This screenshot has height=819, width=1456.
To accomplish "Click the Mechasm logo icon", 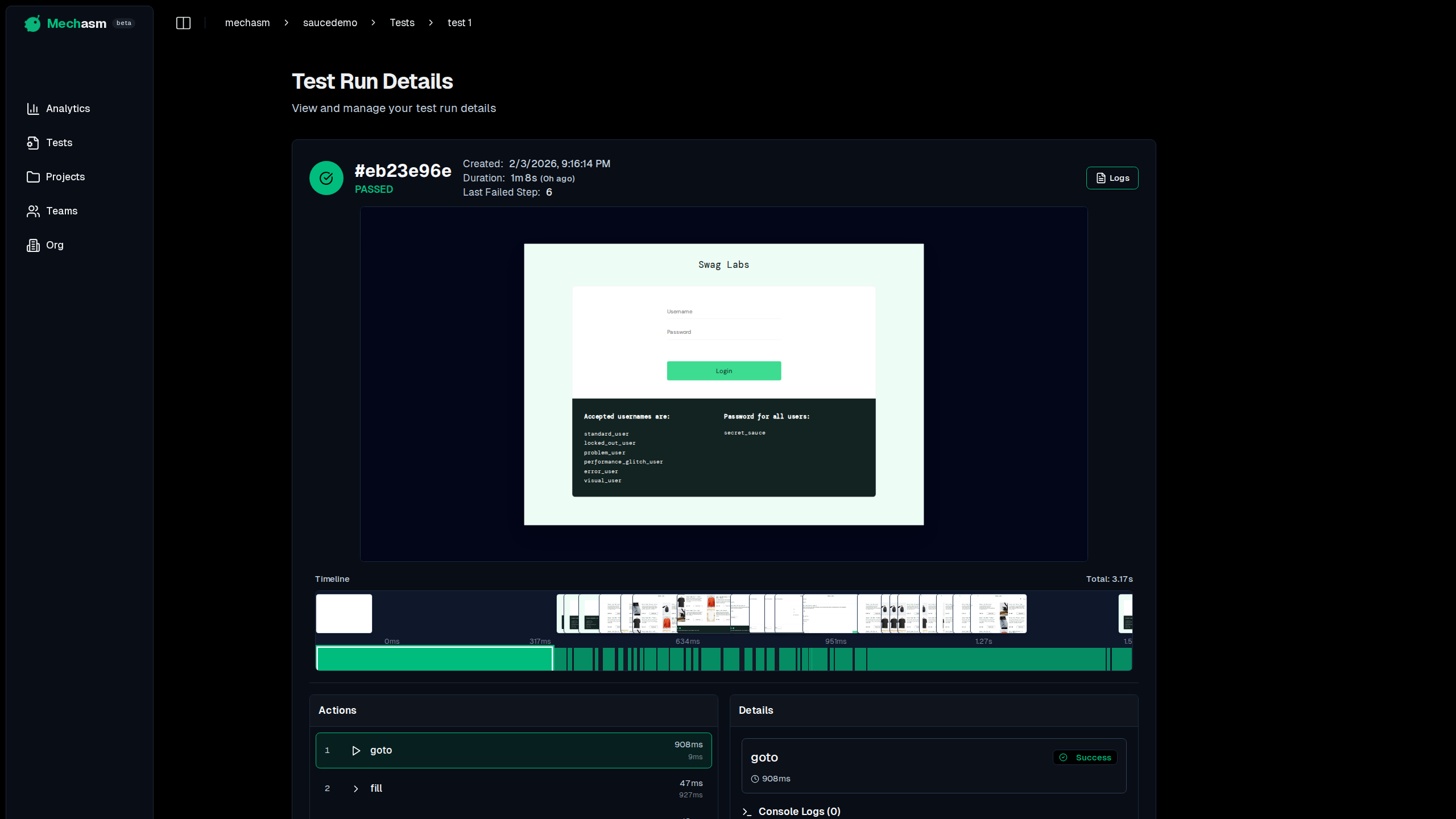I will coord(32,23).
